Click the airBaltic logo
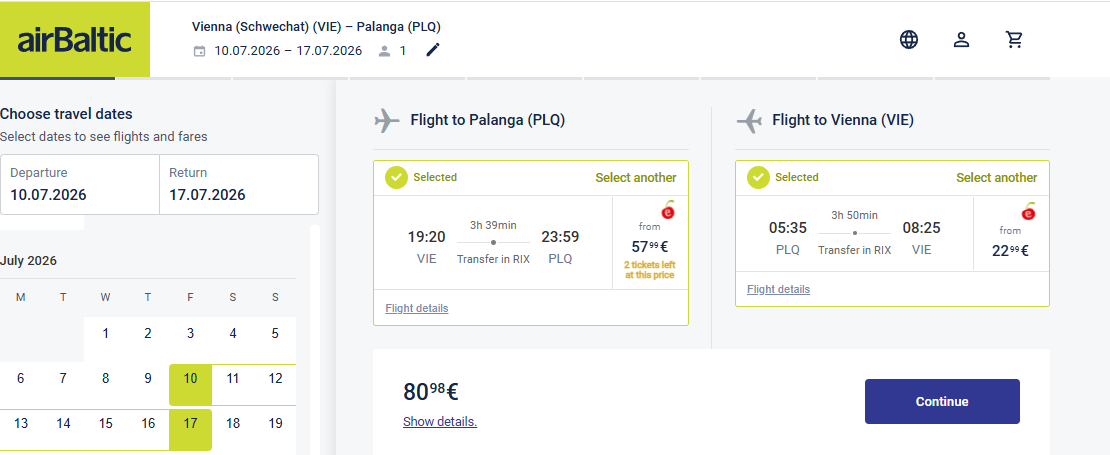The width and height of the screenshot is (1110, 455). click(x=75, y=40)
